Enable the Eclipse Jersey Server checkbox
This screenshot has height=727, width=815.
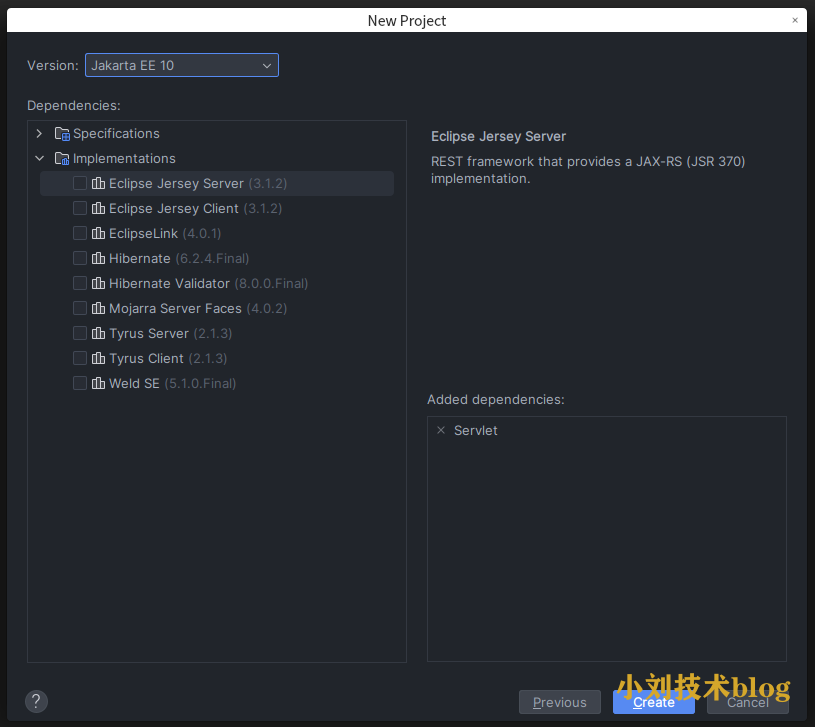[80, 184]
